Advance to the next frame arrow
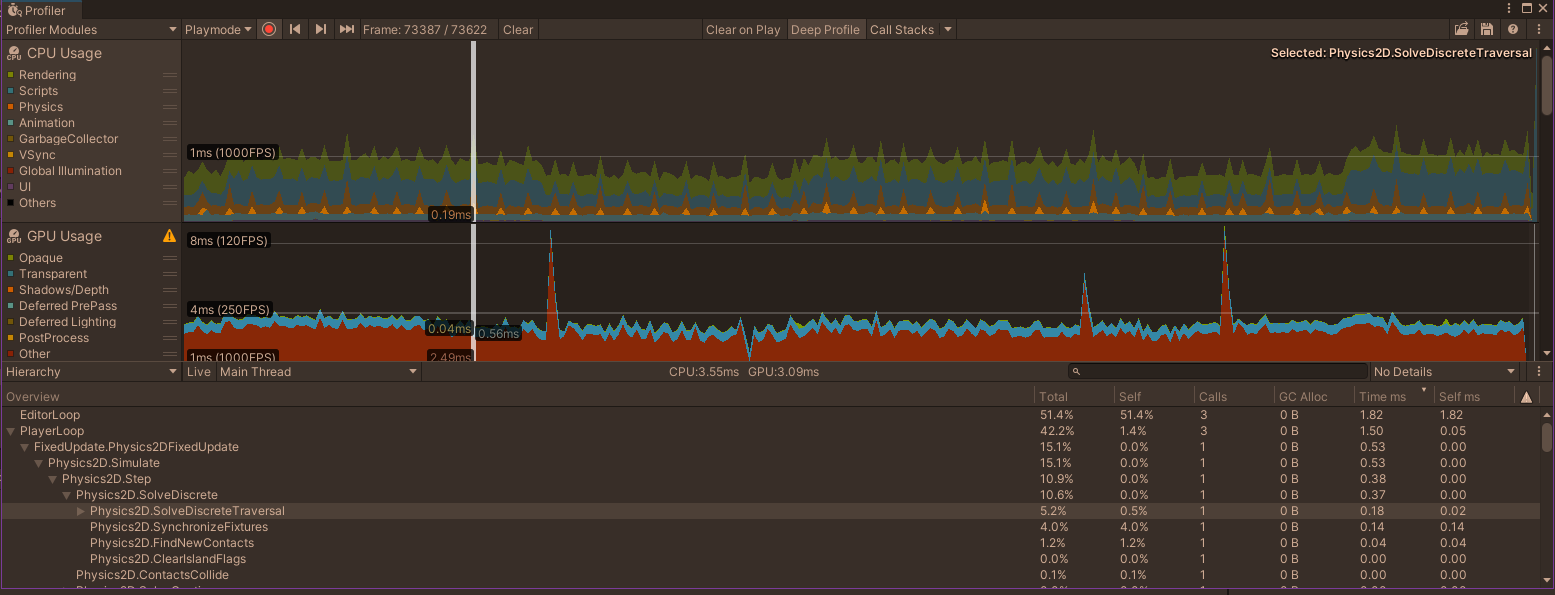Image resolution: width=1555 pixels, height=595 pixels. [320, 28]
